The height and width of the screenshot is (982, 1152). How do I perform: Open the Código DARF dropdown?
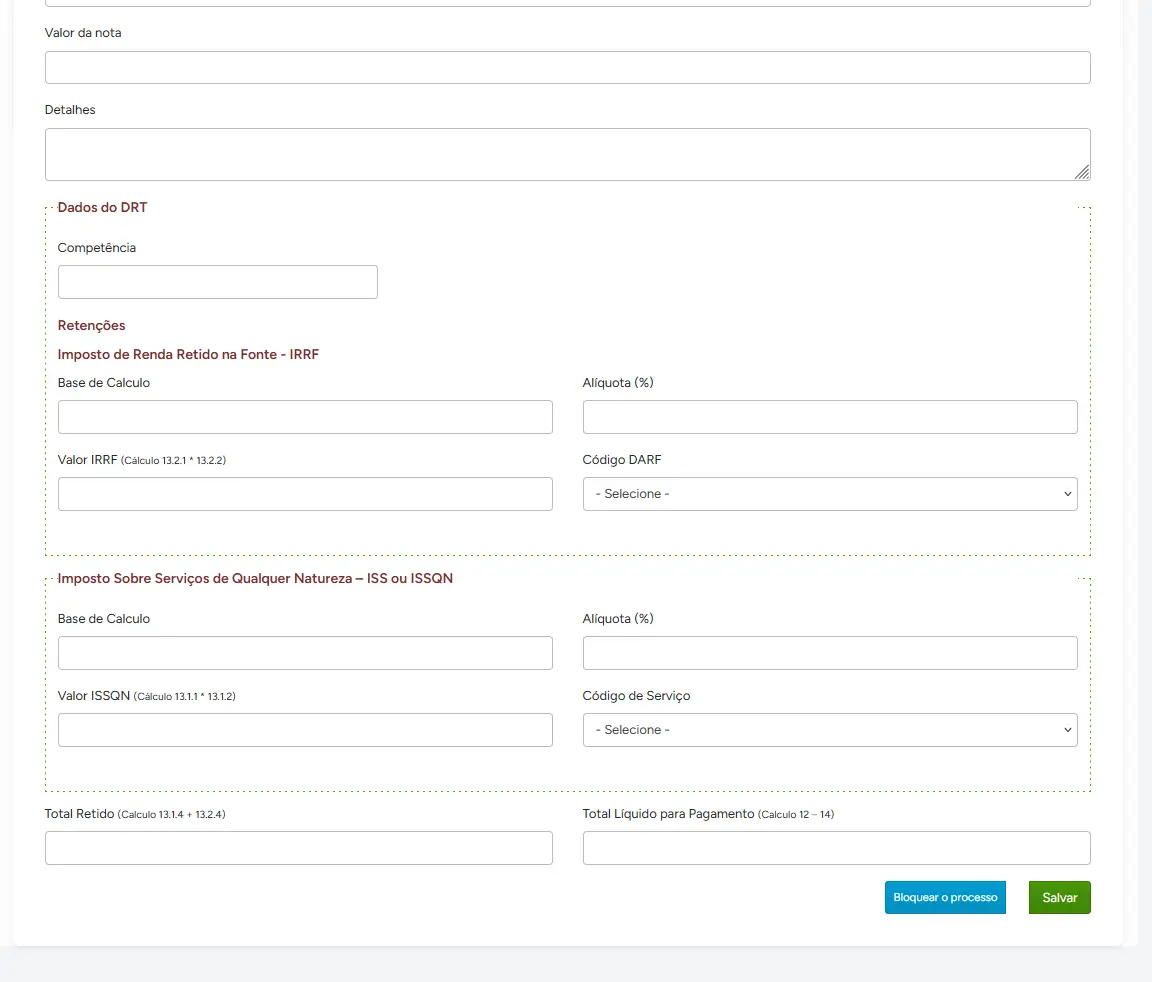click(x=830, y=494)
